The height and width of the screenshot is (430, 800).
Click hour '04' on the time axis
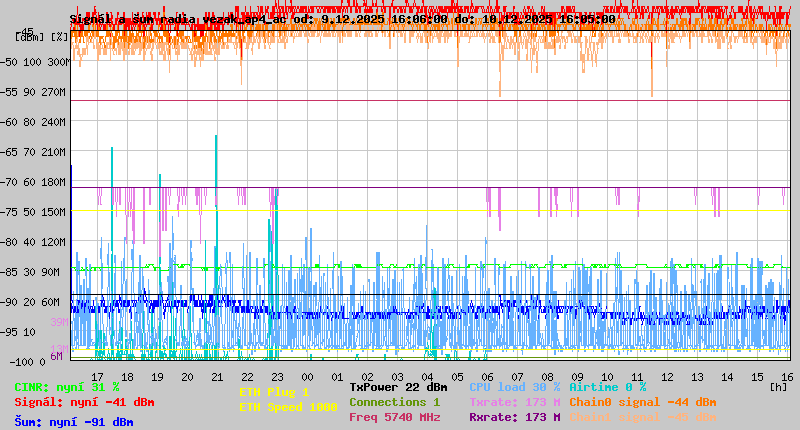(x=427, y=377)
